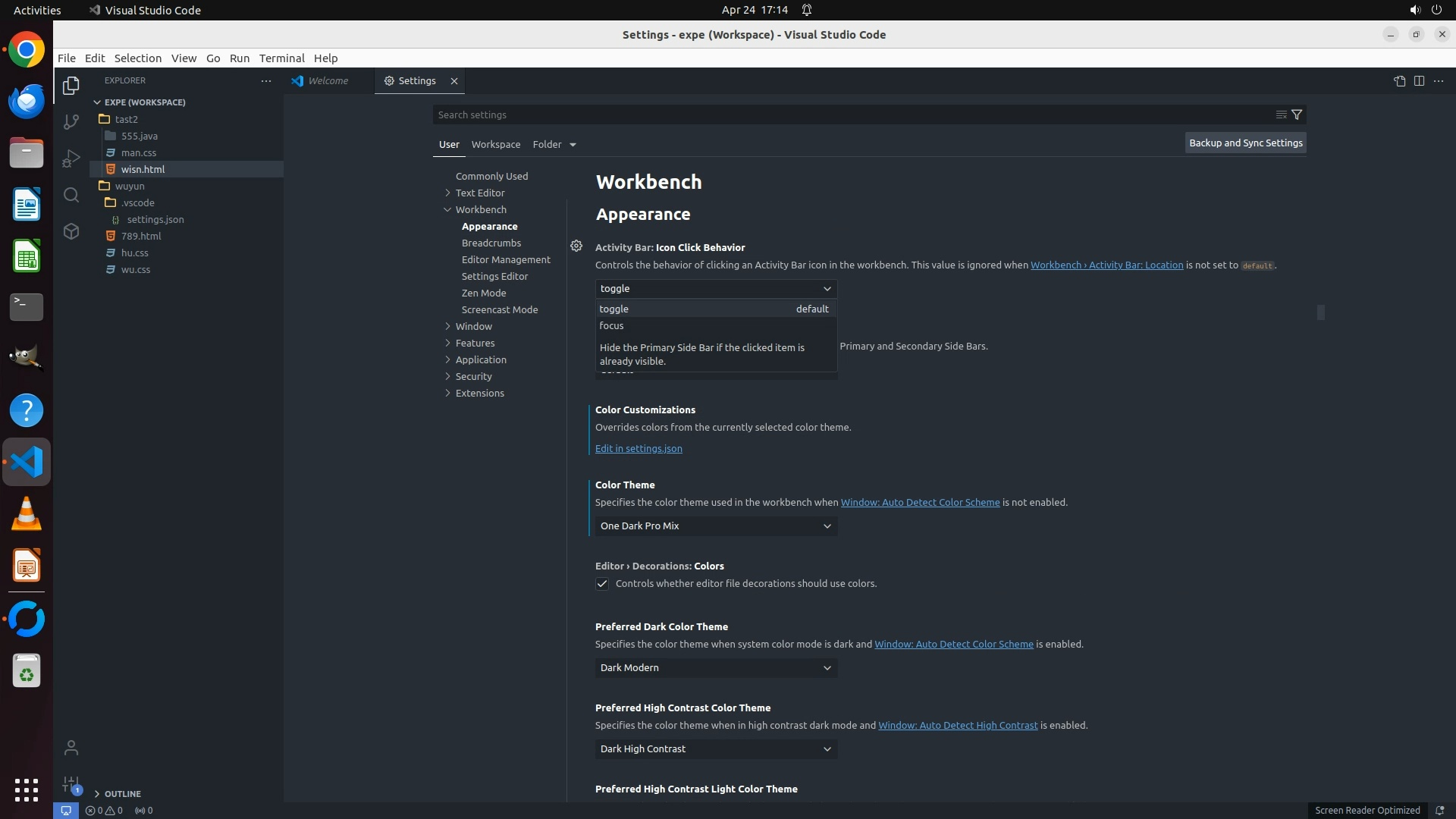Open the Preferred Dark Color Theme dropdown
Viewport: 1456px width, 819px height.
click(716, 668)
